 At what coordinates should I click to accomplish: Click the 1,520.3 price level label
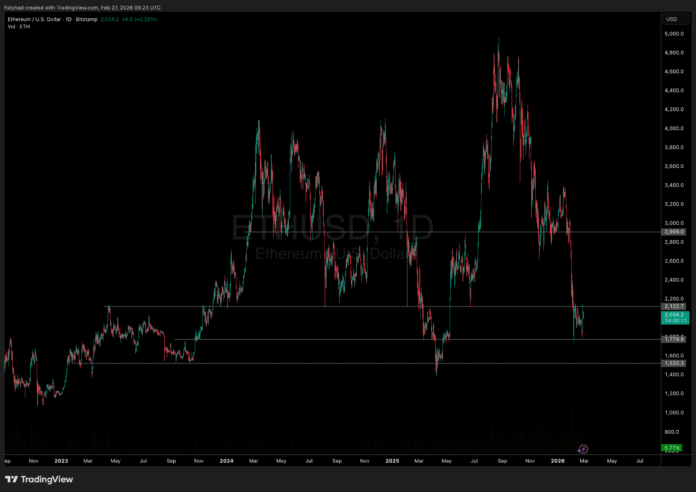click(672, 363)
